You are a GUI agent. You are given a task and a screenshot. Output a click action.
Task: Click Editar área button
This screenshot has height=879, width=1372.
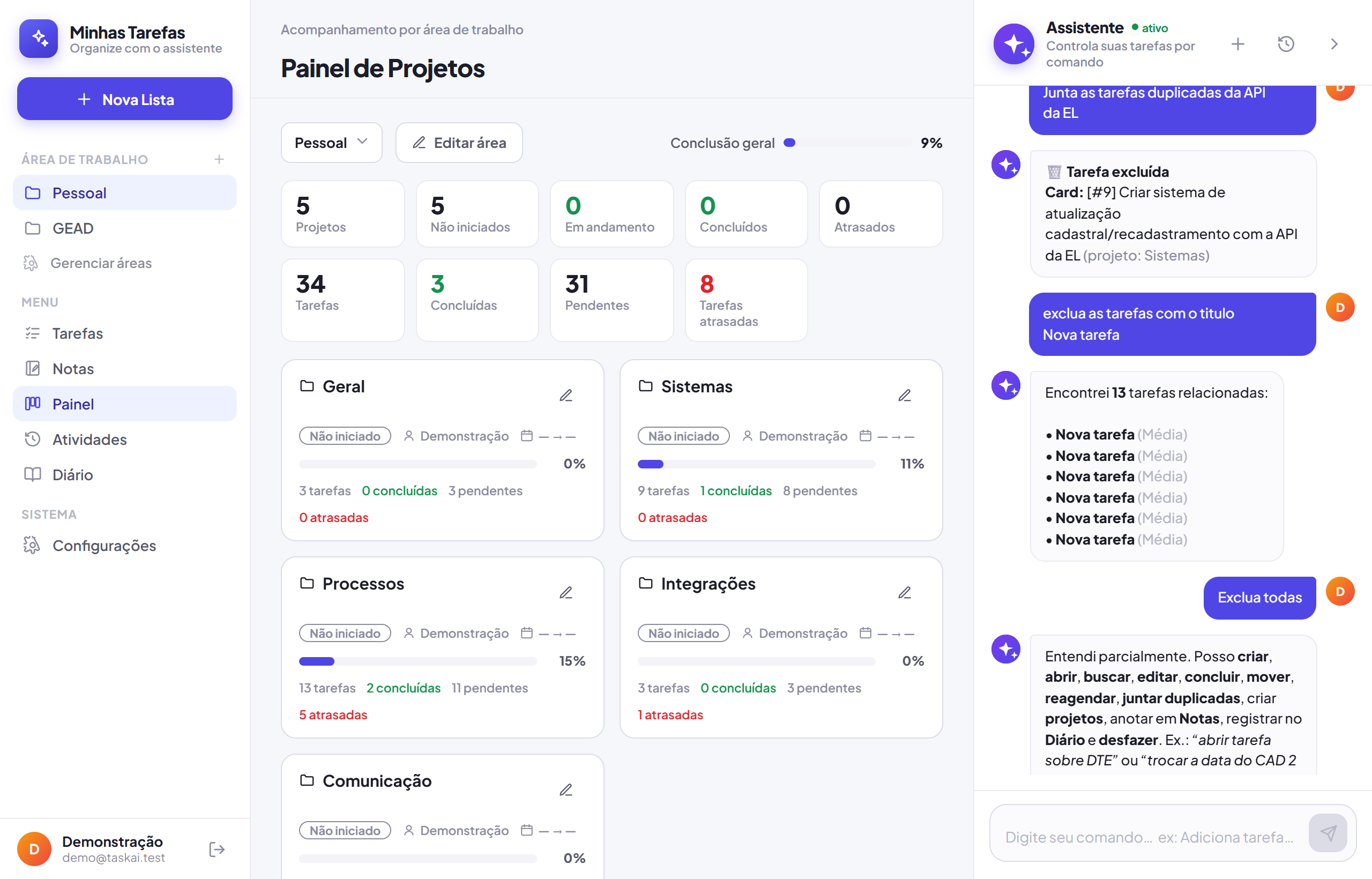459,143
